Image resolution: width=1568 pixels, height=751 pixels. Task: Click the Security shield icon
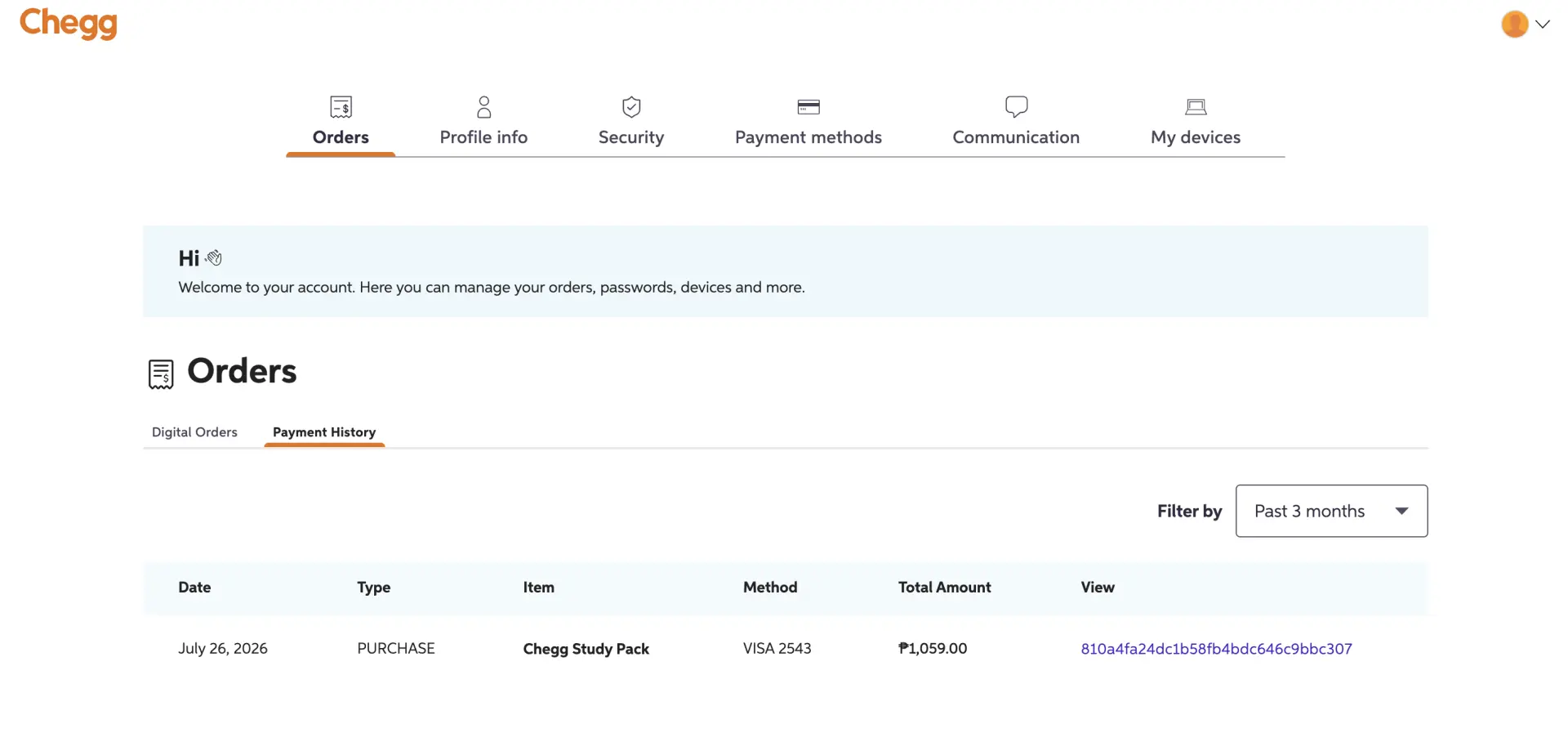[x=631, y=107]
